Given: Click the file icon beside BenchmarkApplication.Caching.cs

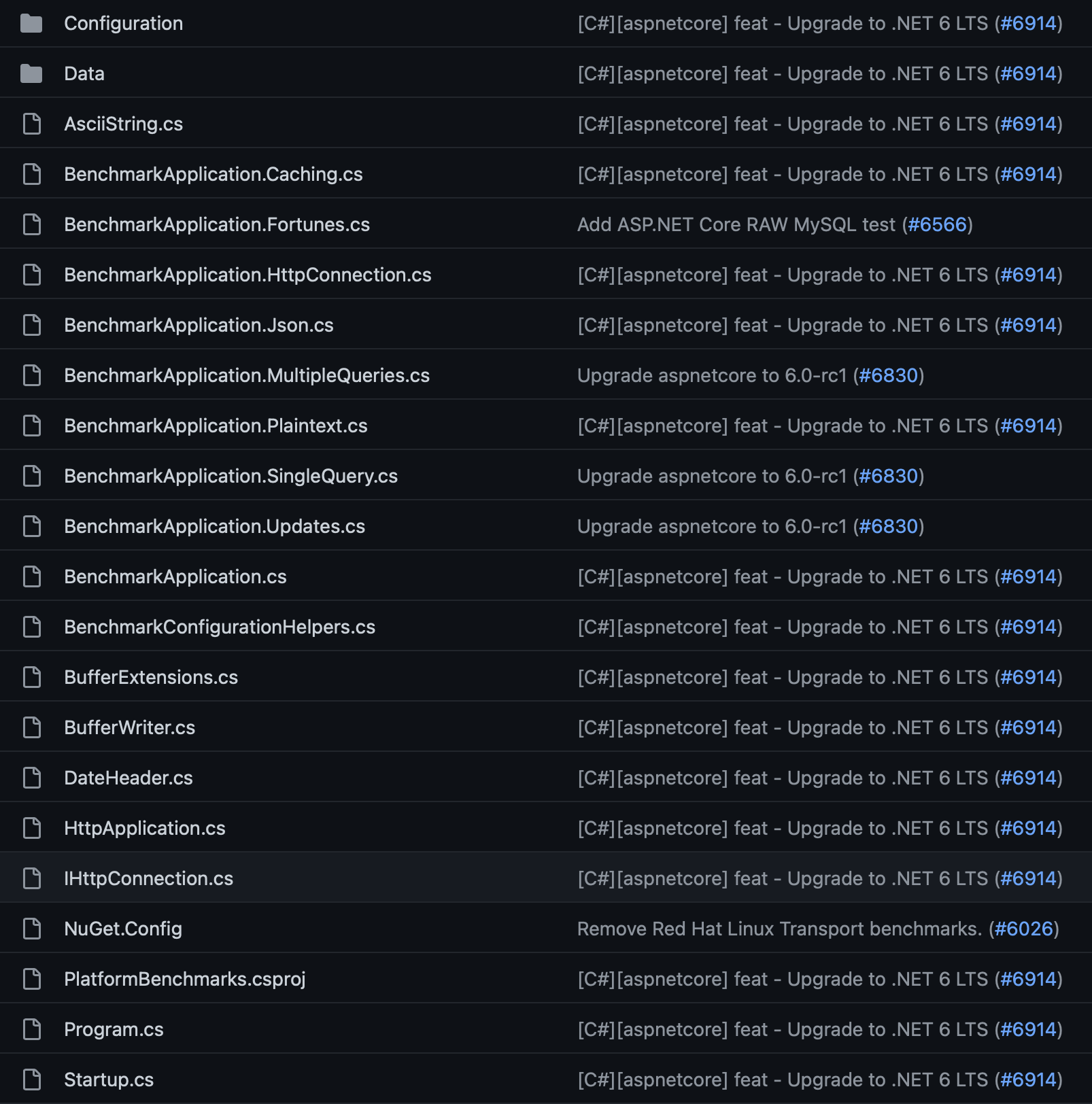Looking at the screenshot, I should coord(32,175).
